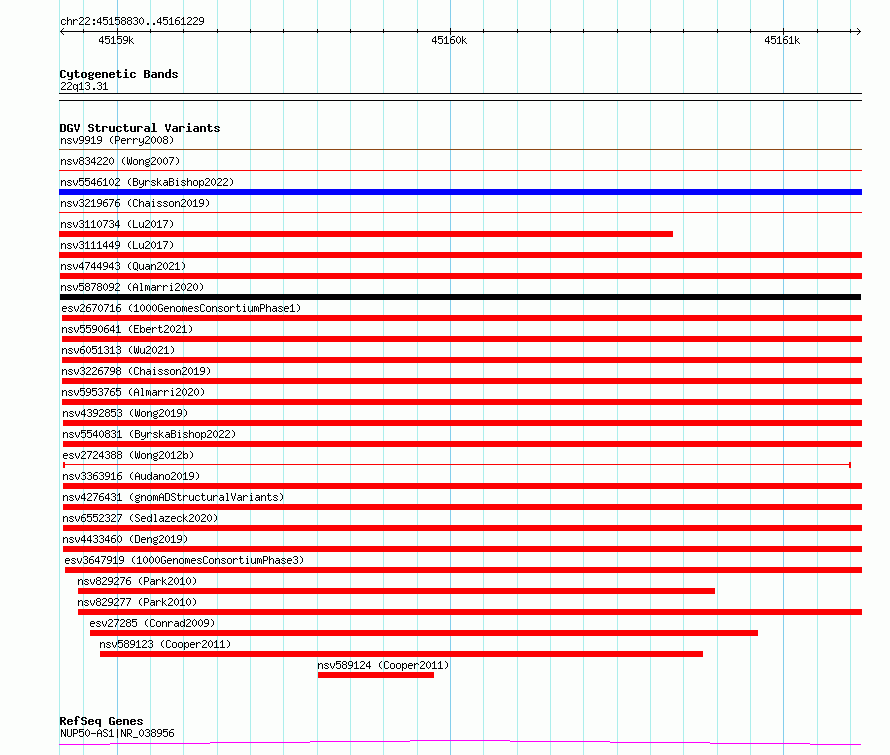The image size is (890, 755).
Task: Click the right arrow at ruler end
Action: point(859,32)
